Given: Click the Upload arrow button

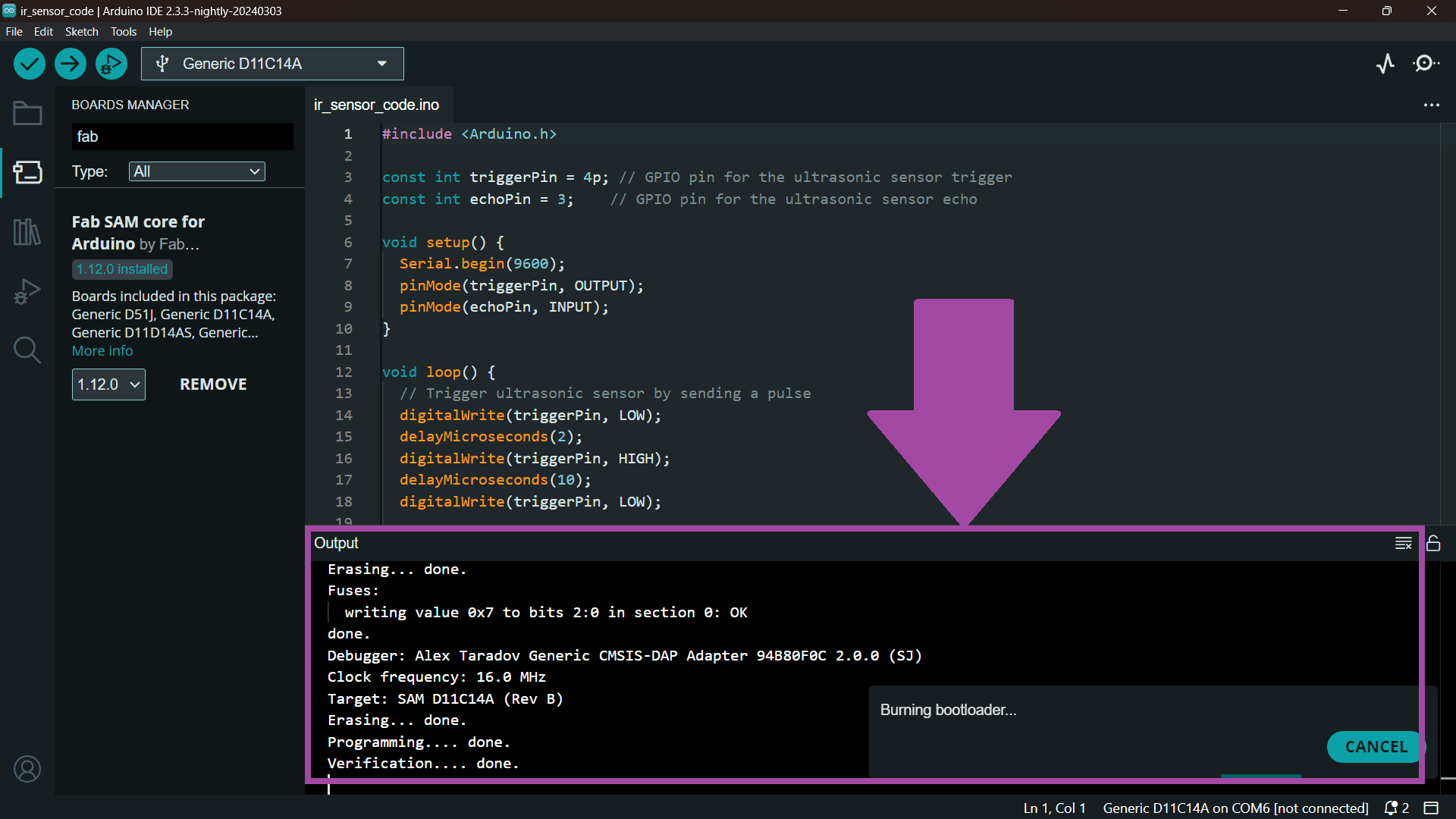Looking at the screenshot, I should 71,64.
